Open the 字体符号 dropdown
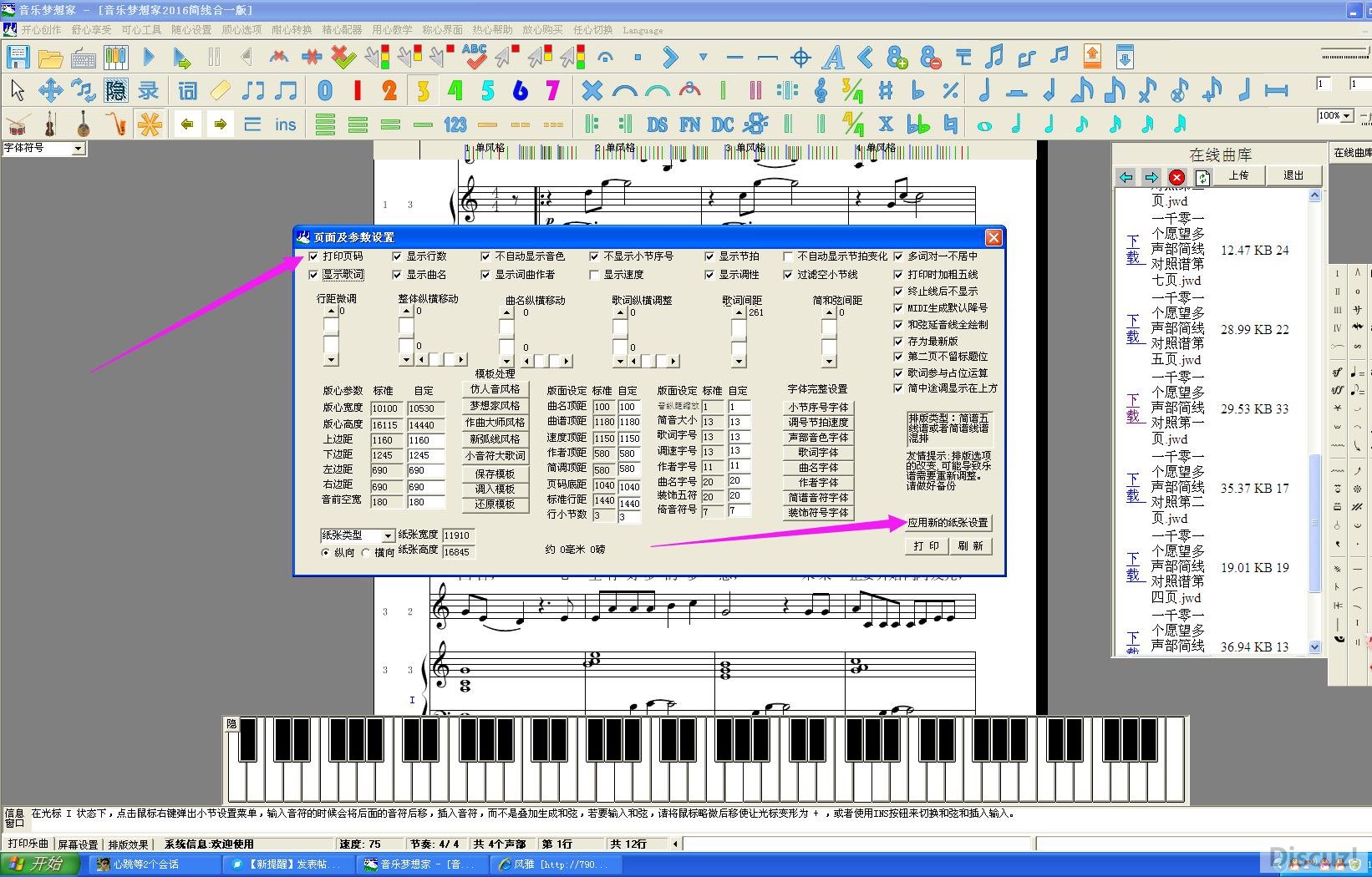1372x877 pixels. (78, 149)
